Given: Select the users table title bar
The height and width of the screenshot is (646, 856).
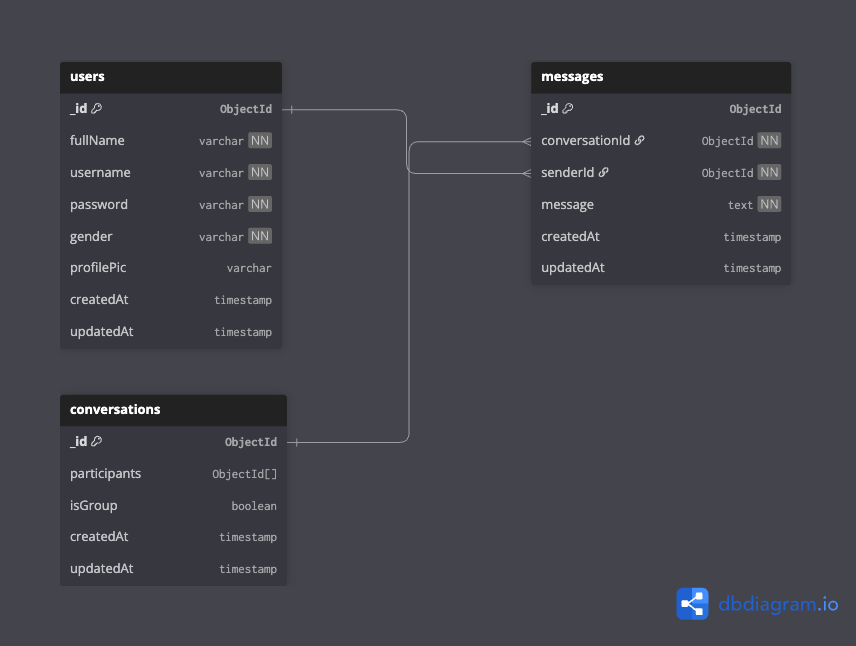Looking at the screenshot, I should click(x=170, y=76).
